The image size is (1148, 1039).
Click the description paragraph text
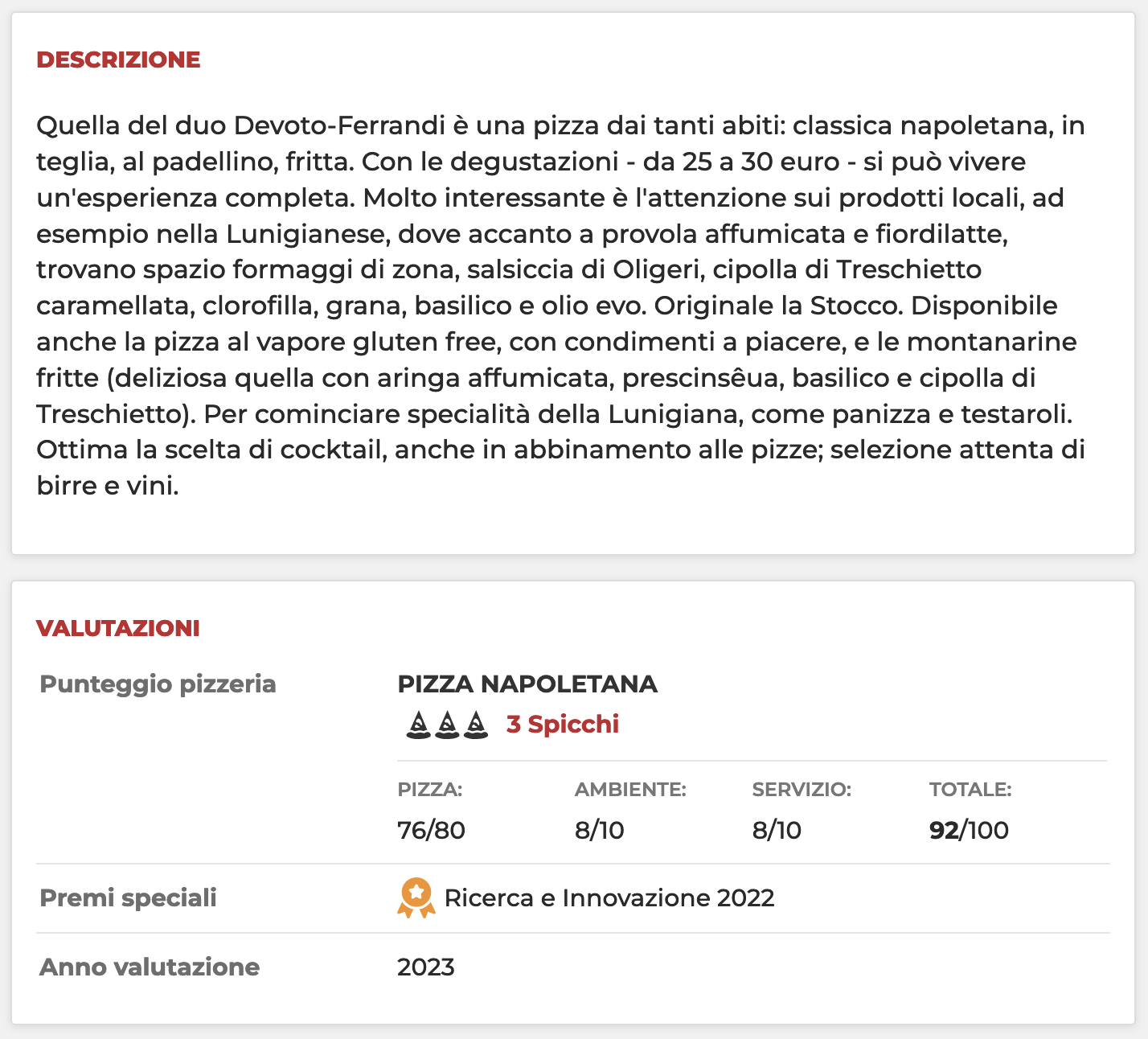coord(561,306)
